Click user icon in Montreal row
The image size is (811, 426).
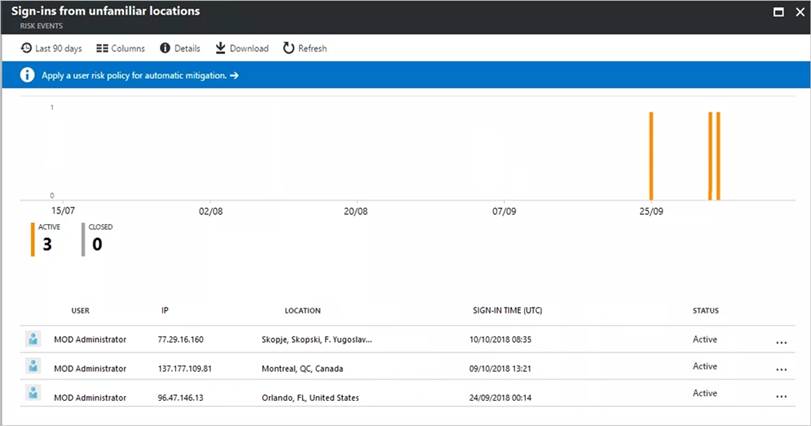pos(33,368)
